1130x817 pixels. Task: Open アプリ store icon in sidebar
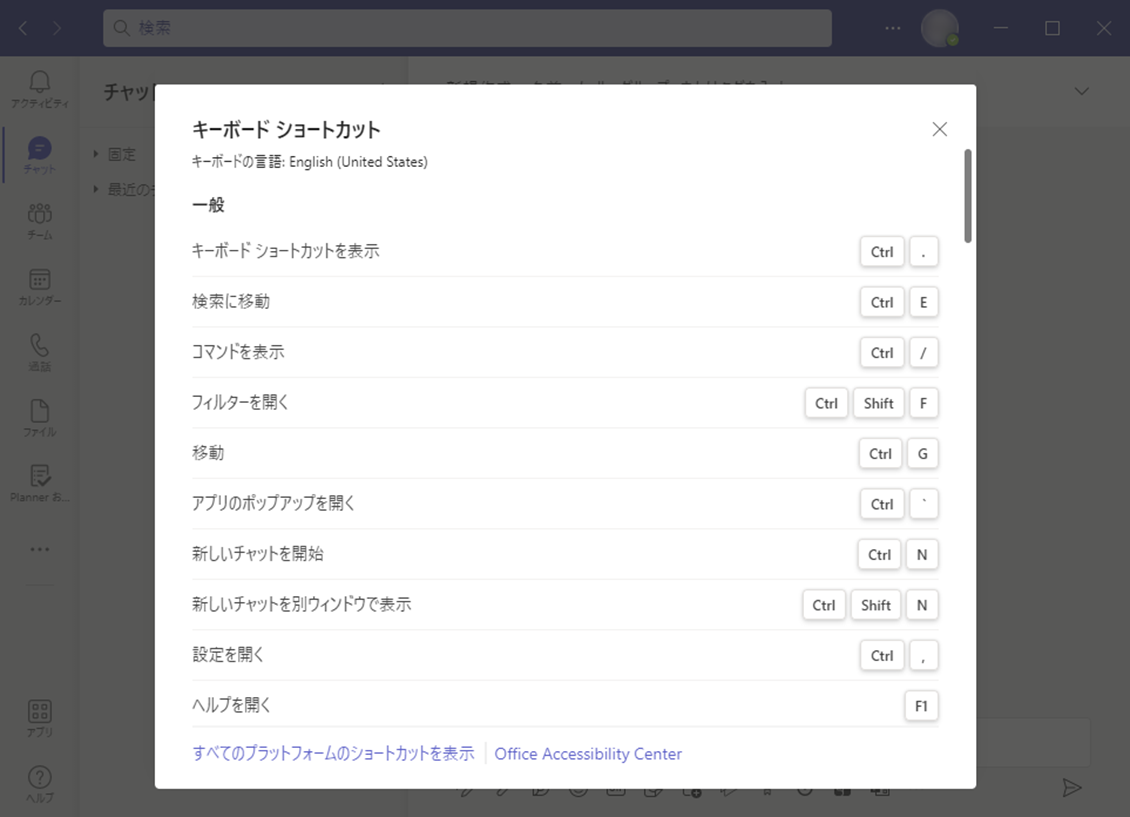40,718
